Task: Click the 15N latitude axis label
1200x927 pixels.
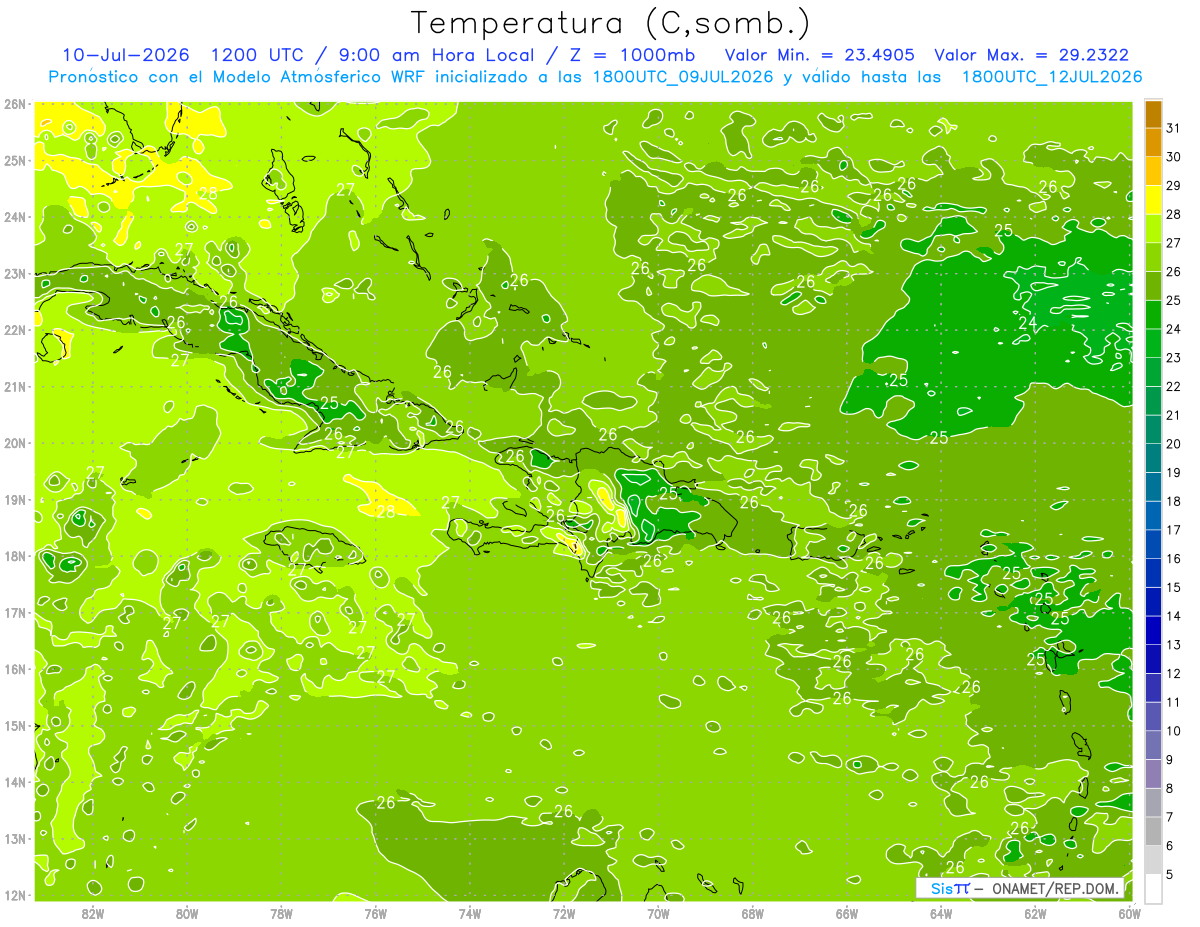Action: click(x=15, y=726)
